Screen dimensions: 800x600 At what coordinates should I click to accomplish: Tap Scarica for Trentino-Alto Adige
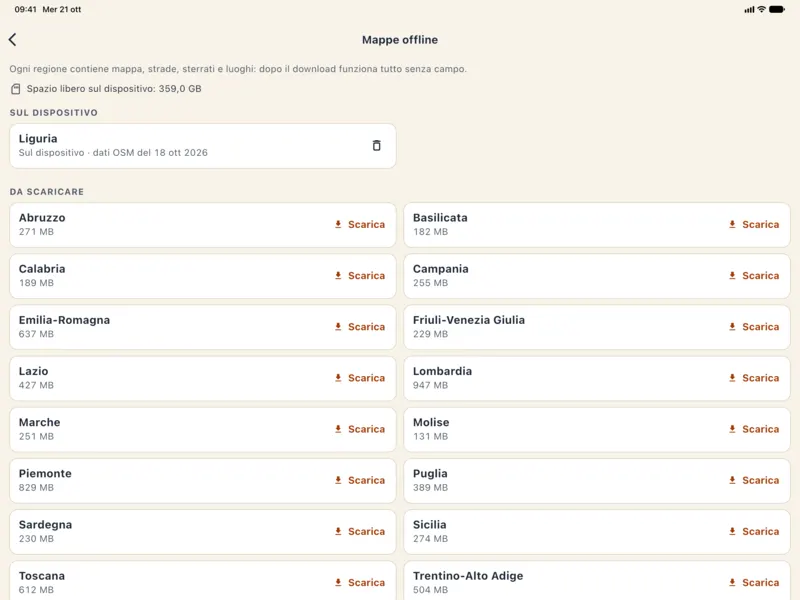(754, 583)
